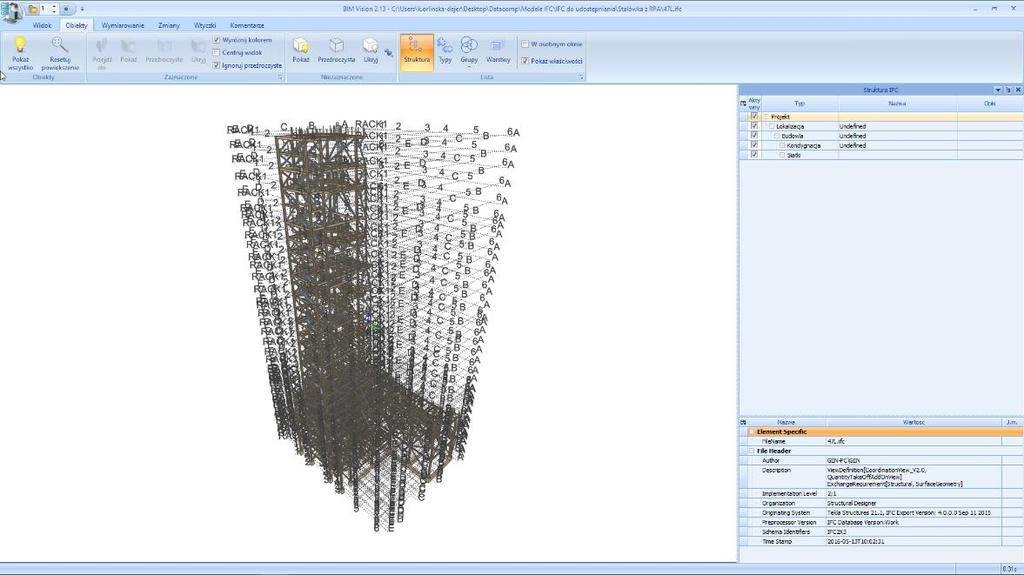Click the column chooser icon in Struktura IFC
Image resolution: width=1024 pixels, height=575 pixels.
743,103
